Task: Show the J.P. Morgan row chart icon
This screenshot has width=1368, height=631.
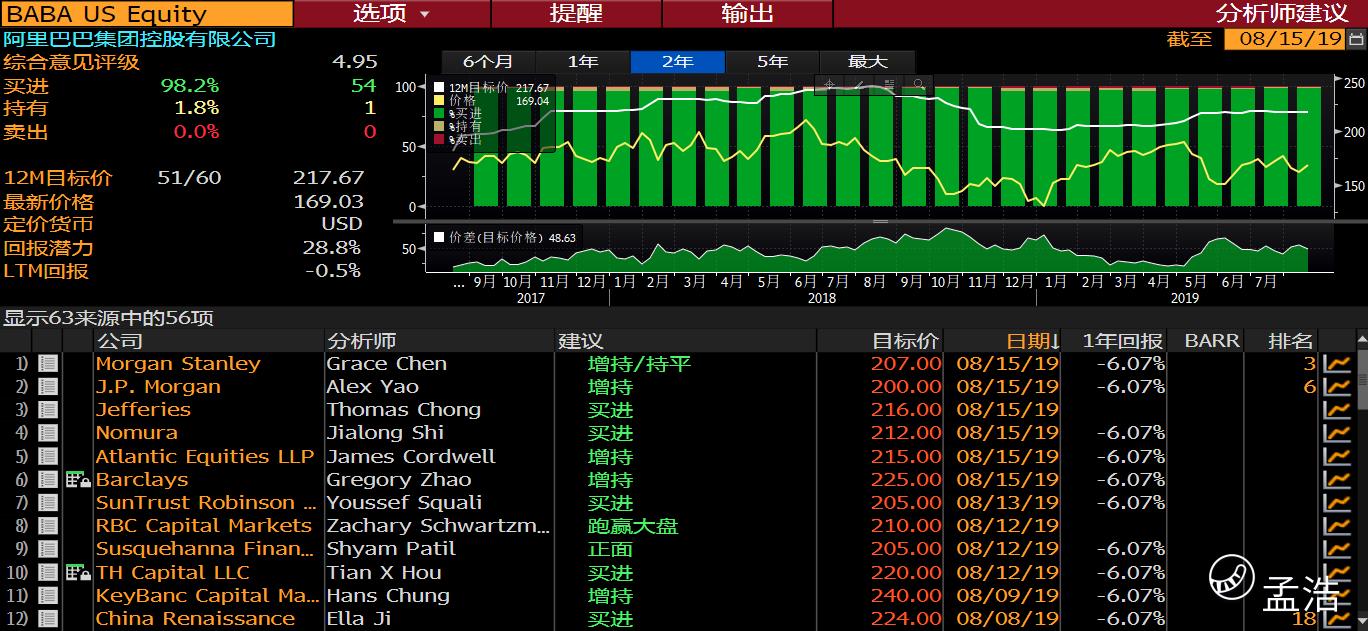Action: click(x=1337, y=387)
